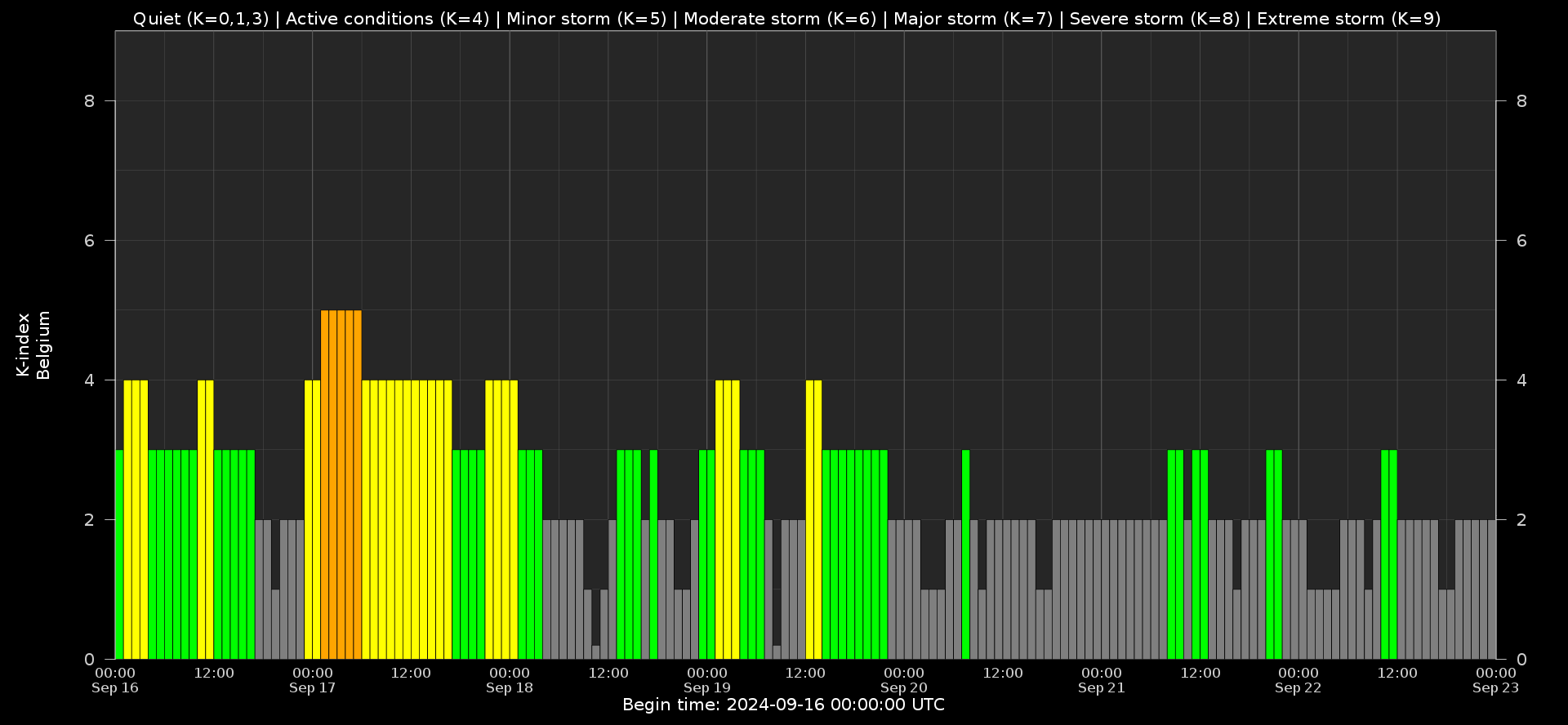
Task: Click the 'Severe storm (K=8)' legend text
Action: [1155, 19]
